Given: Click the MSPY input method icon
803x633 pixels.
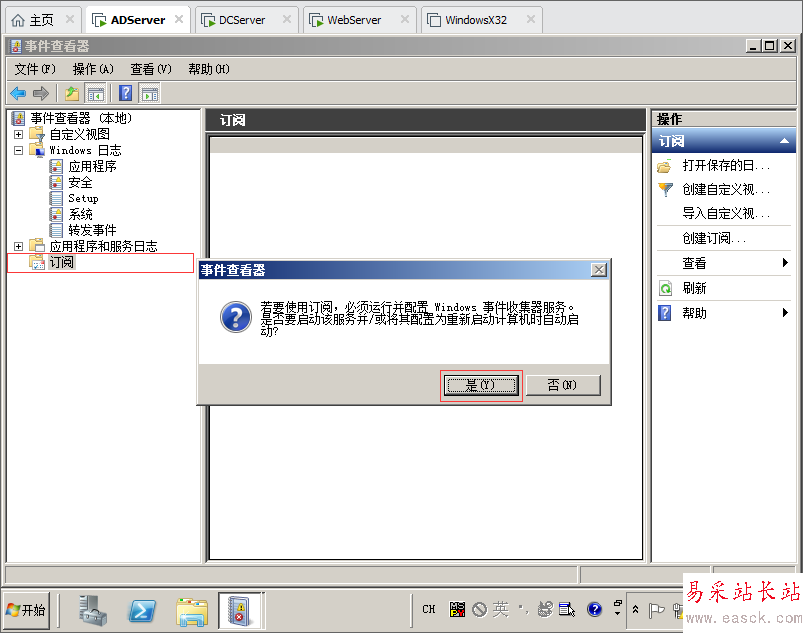Looking at the screenshot, I should click(x=457, y=609).
